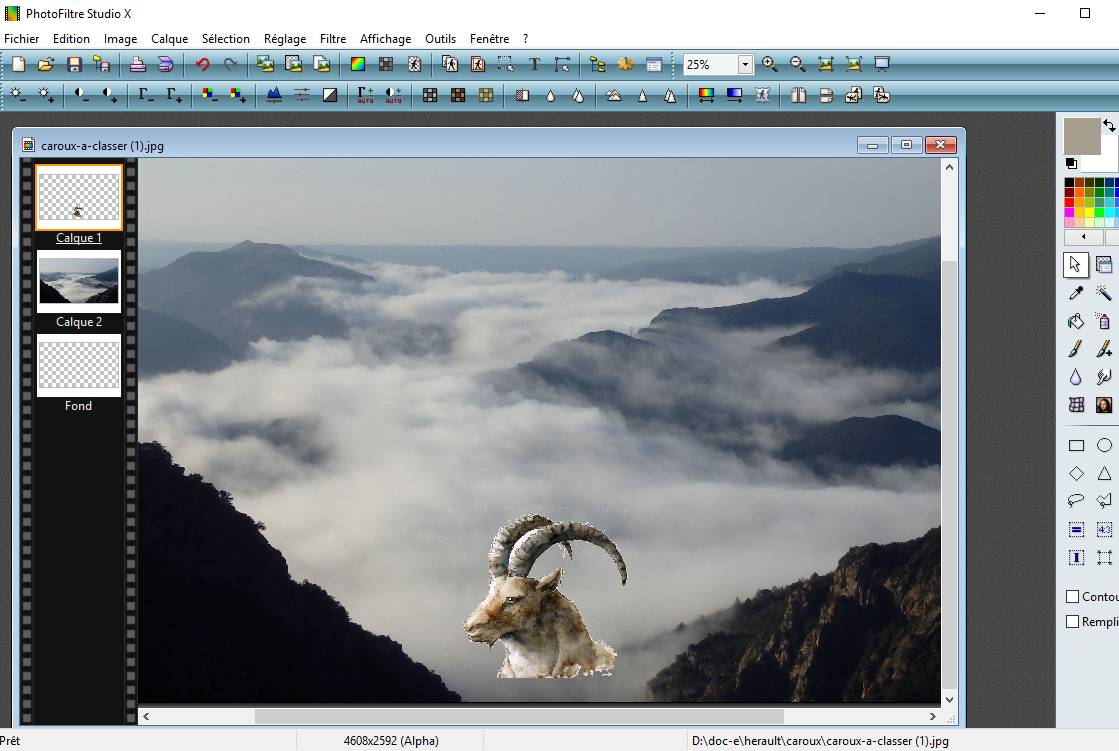Screen dimensions: 1119x751
Task: Click the Text tool 'T' icon
Action: [534, 64]
